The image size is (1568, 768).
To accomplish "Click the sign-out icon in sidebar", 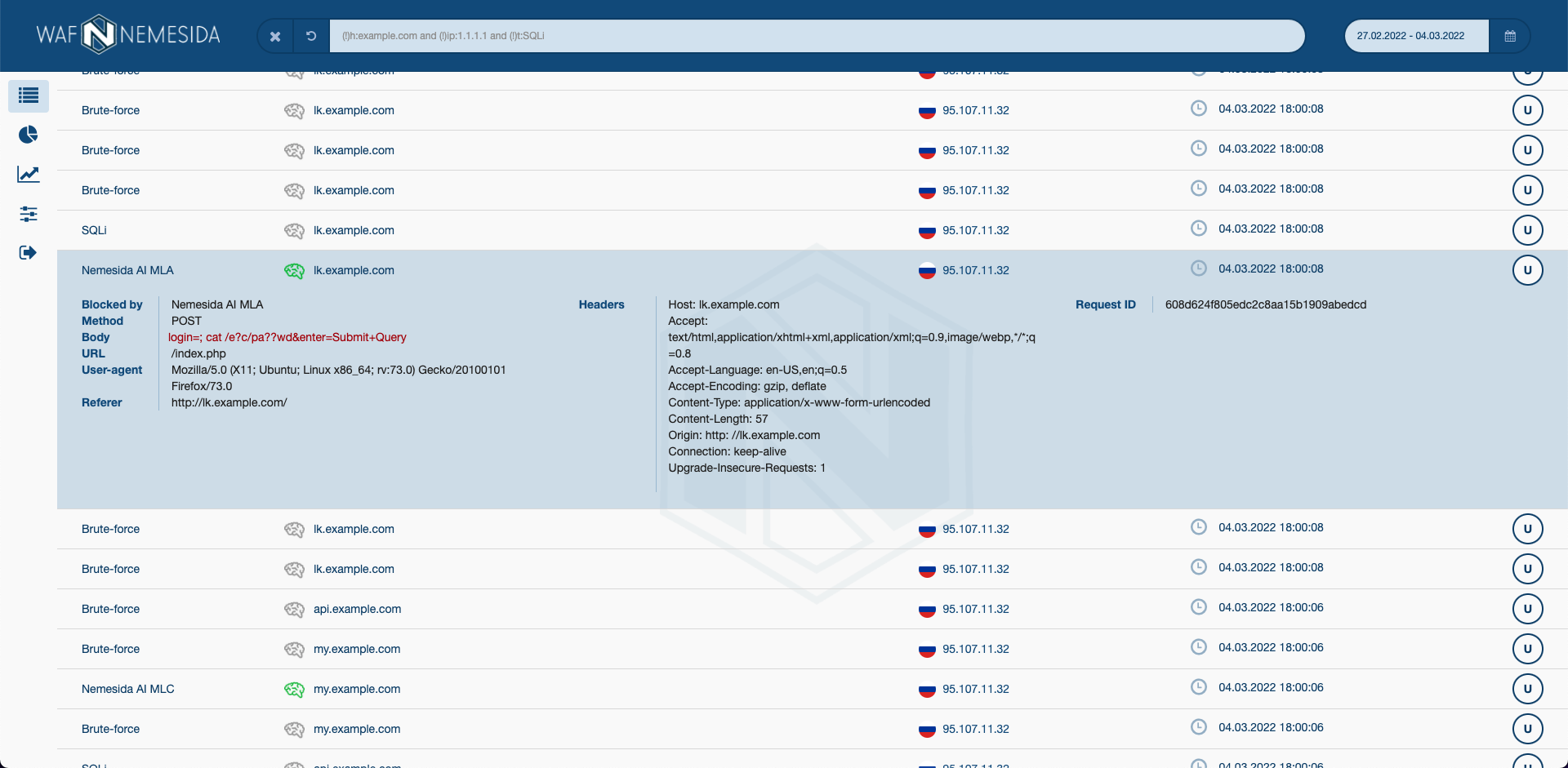I will pyautogui.click(x=29, y=253).
